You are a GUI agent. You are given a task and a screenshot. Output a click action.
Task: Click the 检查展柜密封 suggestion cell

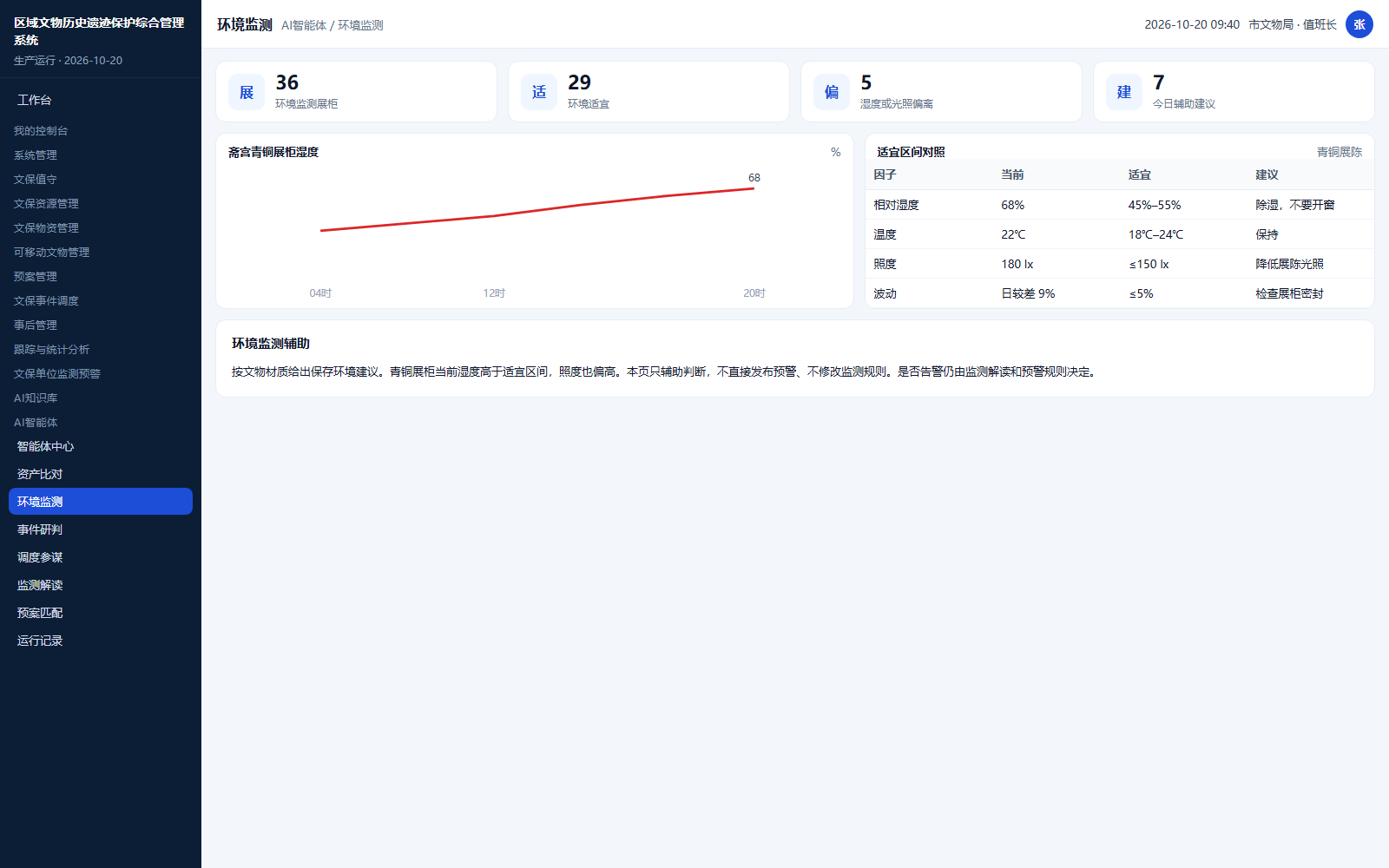point(1289,293)
